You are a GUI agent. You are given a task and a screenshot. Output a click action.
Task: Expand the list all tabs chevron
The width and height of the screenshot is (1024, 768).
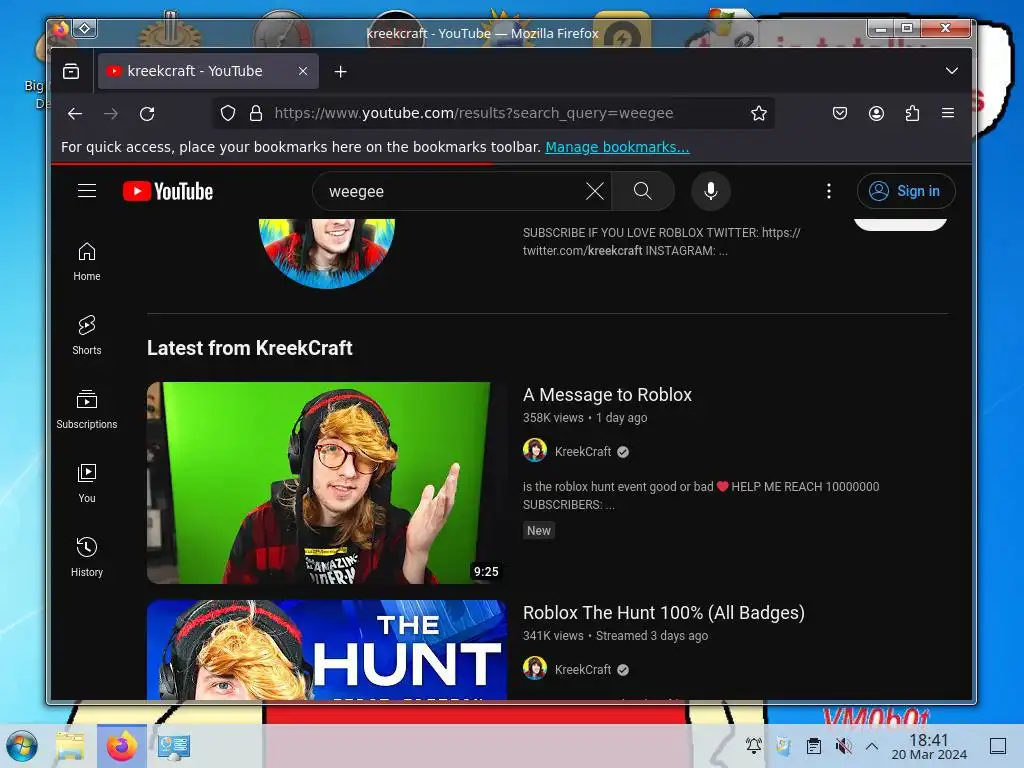[952, 71]
